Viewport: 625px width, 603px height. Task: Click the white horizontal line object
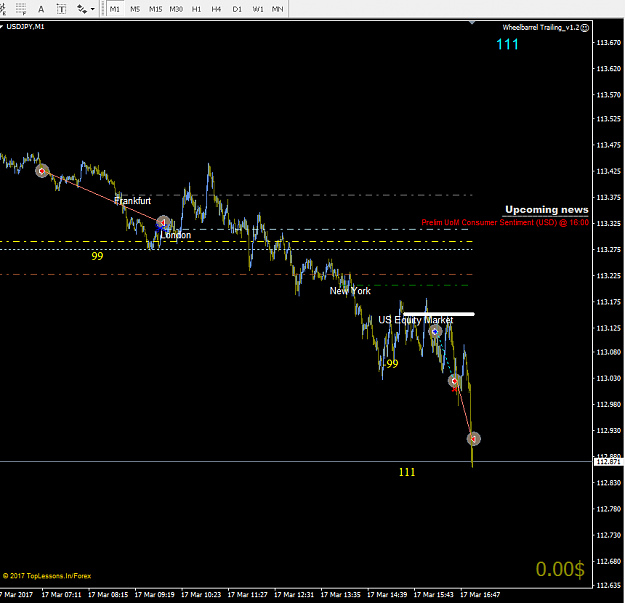coord(439,314)
